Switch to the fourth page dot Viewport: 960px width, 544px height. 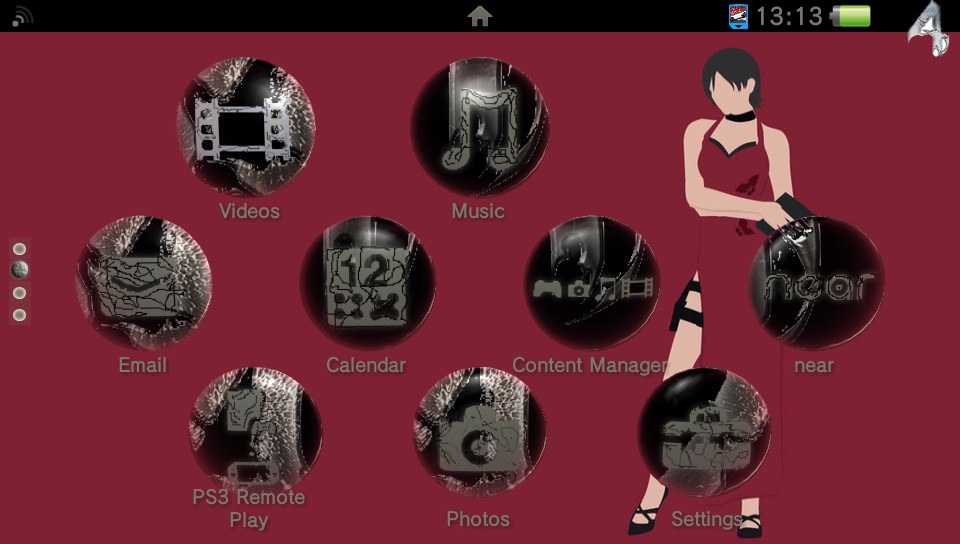[20, 315]
